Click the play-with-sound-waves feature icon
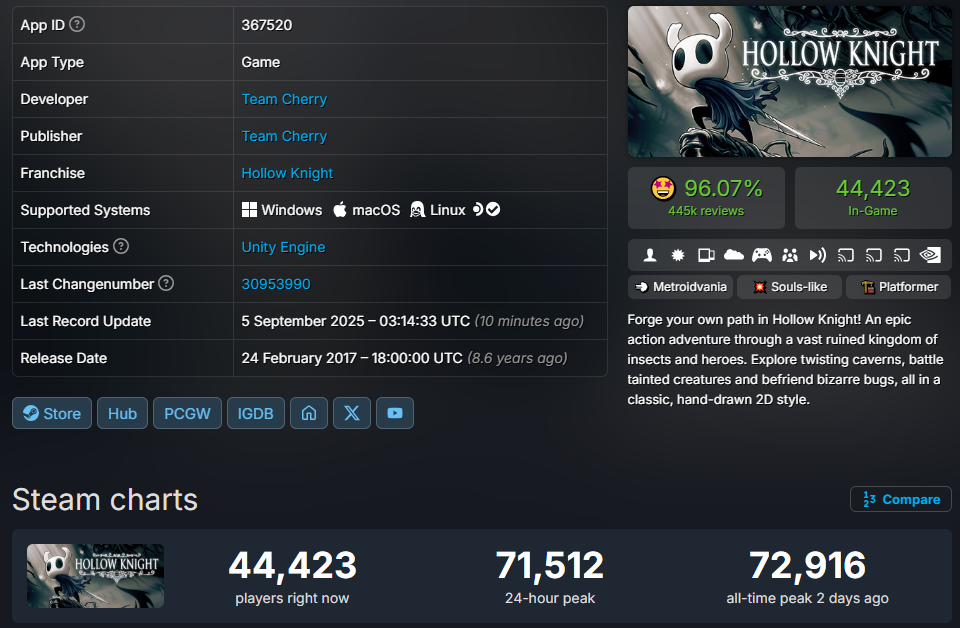The image size is (960, 628). [817, 255]
